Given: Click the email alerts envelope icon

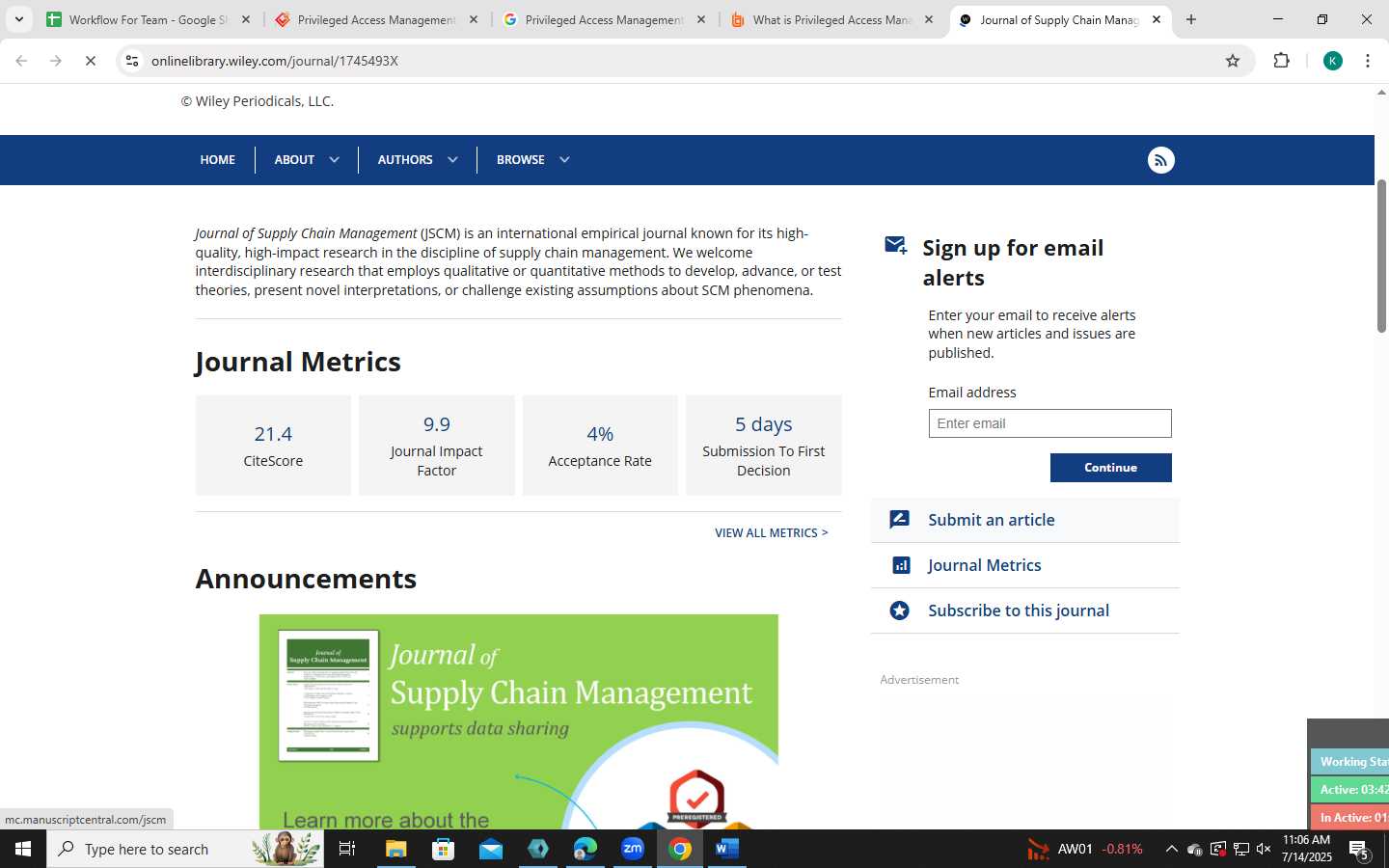Looking at the screenshot, I should tap(896, 246).
